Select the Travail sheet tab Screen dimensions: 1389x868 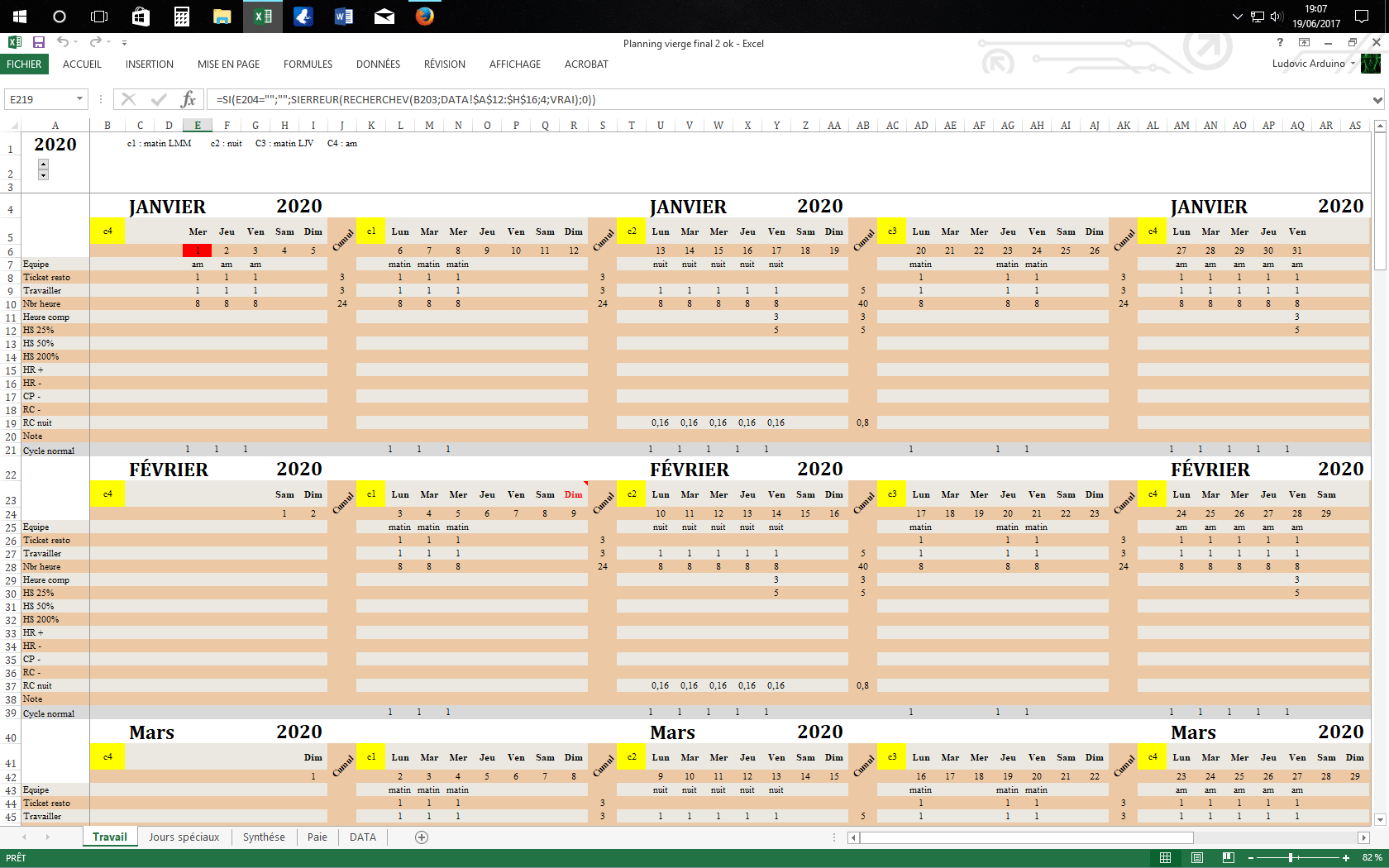110,837
